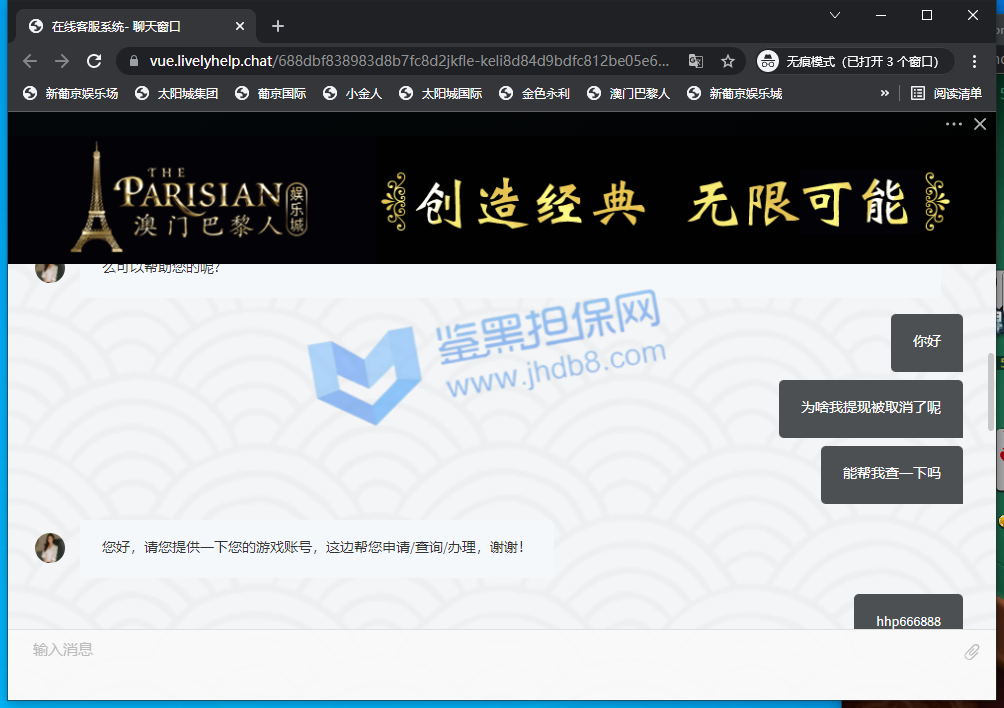Image resolution: width=1004 pixels, height=708 pixels.
Task: Open the 太阳城集团 bookmark
Action: [177, 93]
